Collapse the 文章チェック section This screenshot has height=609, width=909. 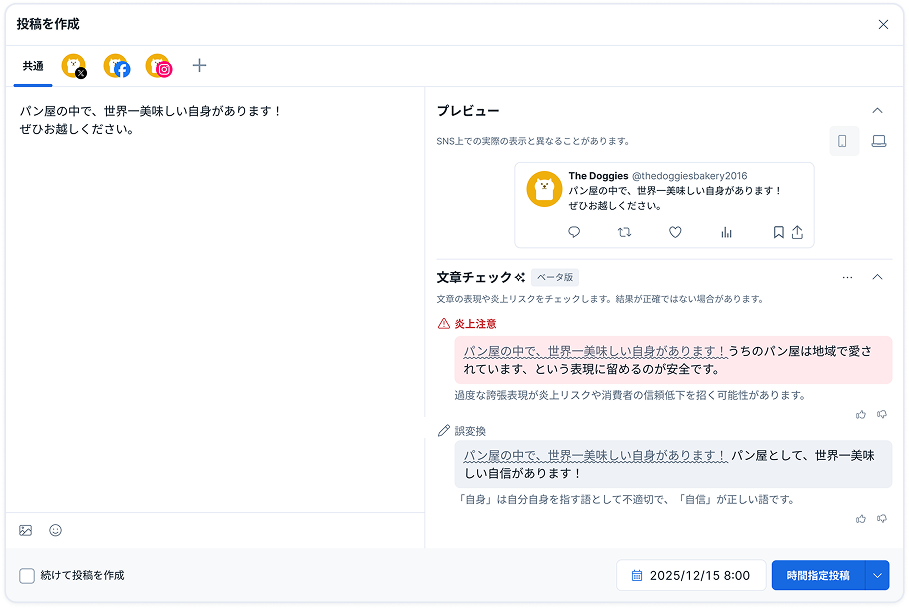[x=877, y=277]
